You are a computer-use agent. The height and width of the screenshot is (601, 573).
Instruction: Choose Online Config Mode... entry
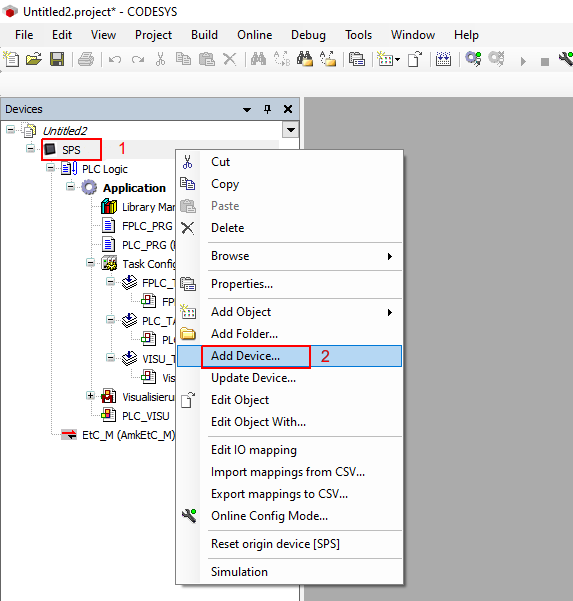click(289, 516)
